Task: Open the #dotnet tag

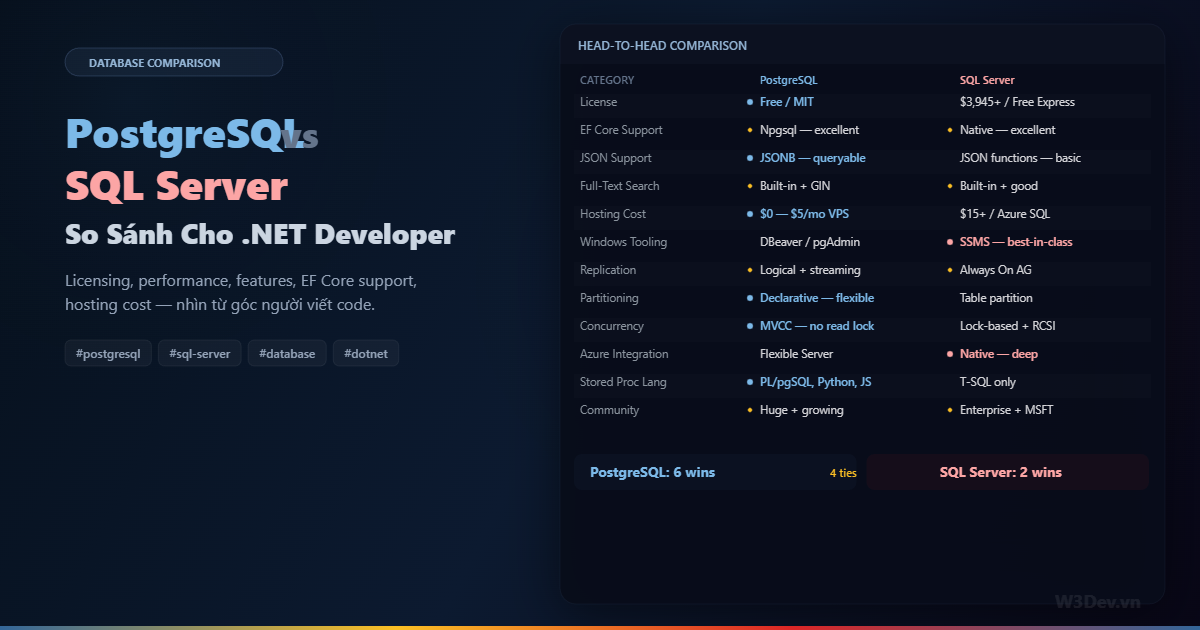Action: (x=366, y=353)
